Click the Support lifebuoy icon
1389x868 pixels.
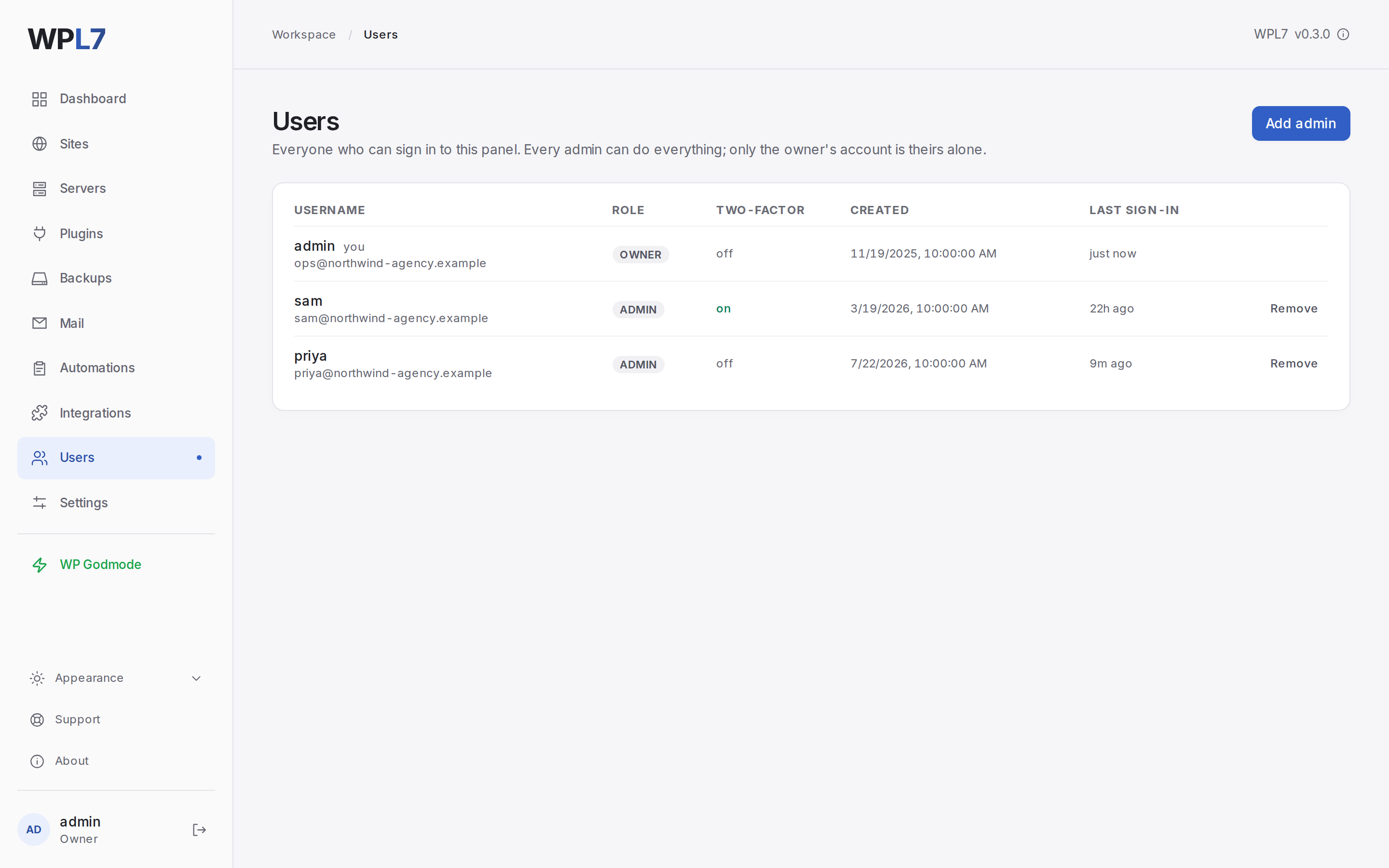click(x=37, y=720)
